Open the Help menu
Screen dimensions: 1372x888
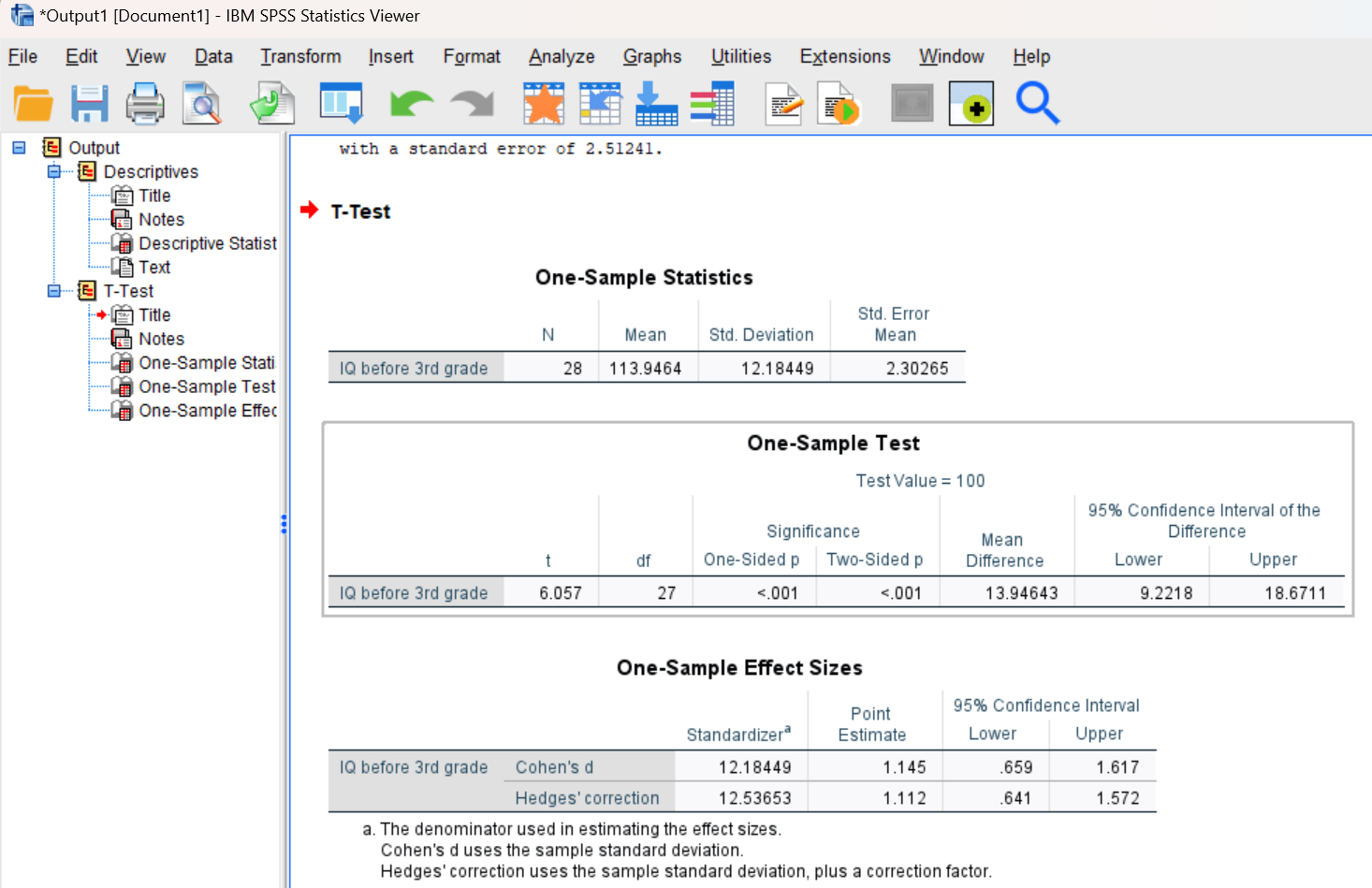pos(1031,56)
